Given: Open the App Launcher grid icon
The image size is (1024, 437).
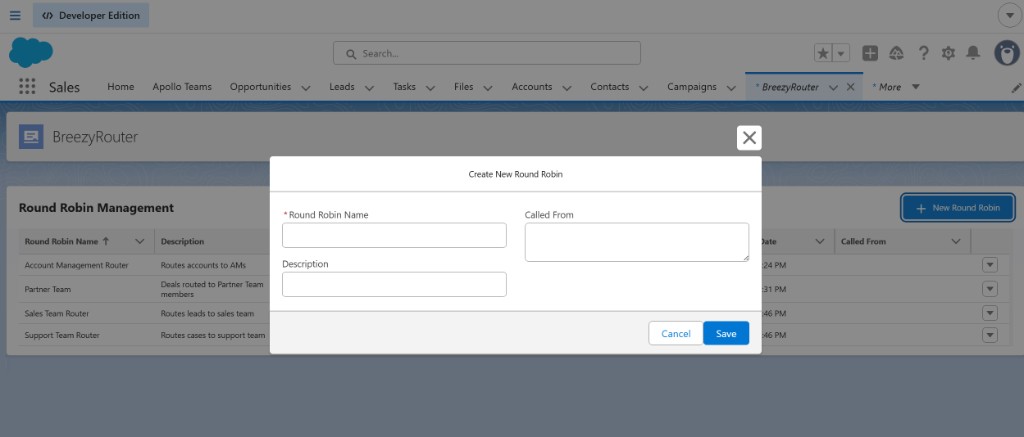Looking at the screenshot, I should 27,87.
